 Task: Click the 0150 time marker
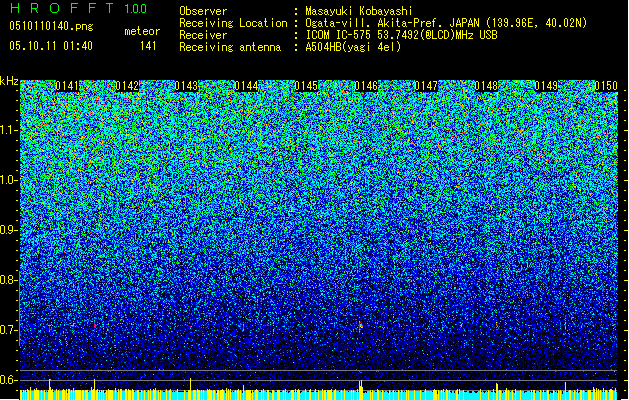coord(606,86)
